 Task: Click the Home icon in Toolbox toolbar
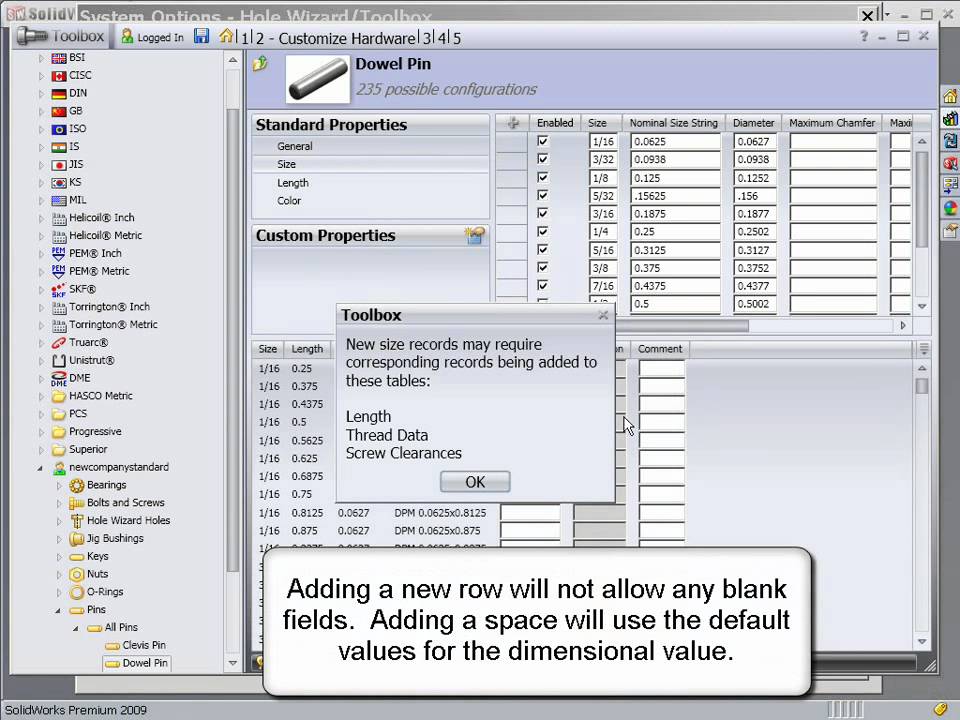point(226,36)
